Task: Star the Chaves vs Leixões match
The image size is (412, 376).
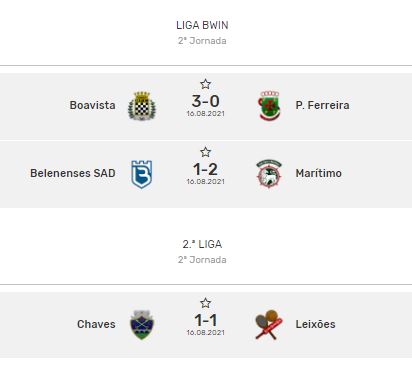Action: tap(205, 303)
